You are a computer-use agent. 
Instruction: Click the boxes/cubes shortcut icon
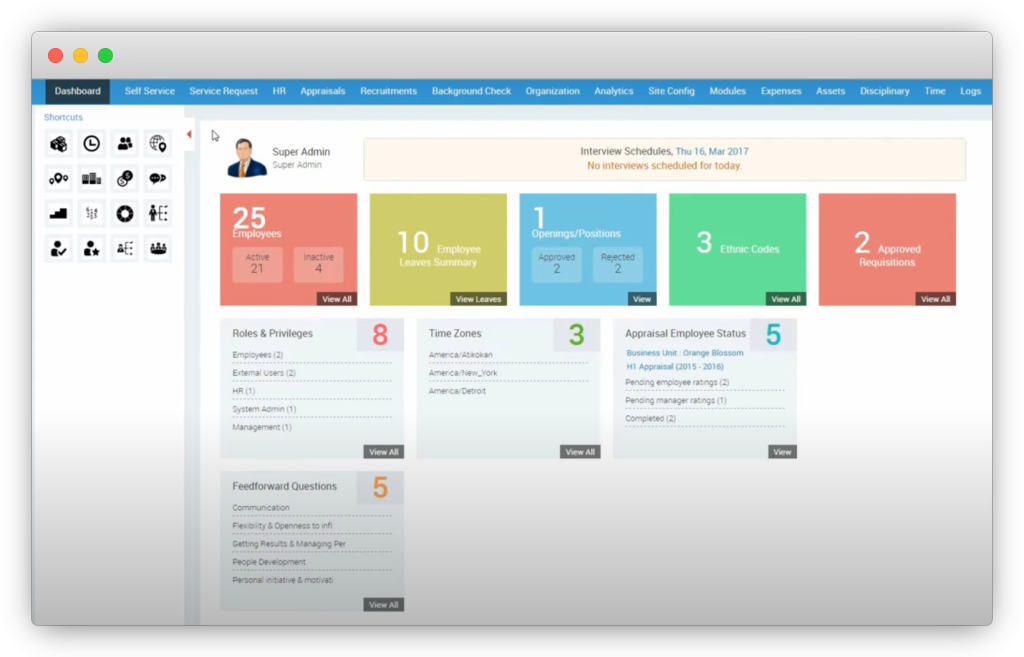[58, 144]
